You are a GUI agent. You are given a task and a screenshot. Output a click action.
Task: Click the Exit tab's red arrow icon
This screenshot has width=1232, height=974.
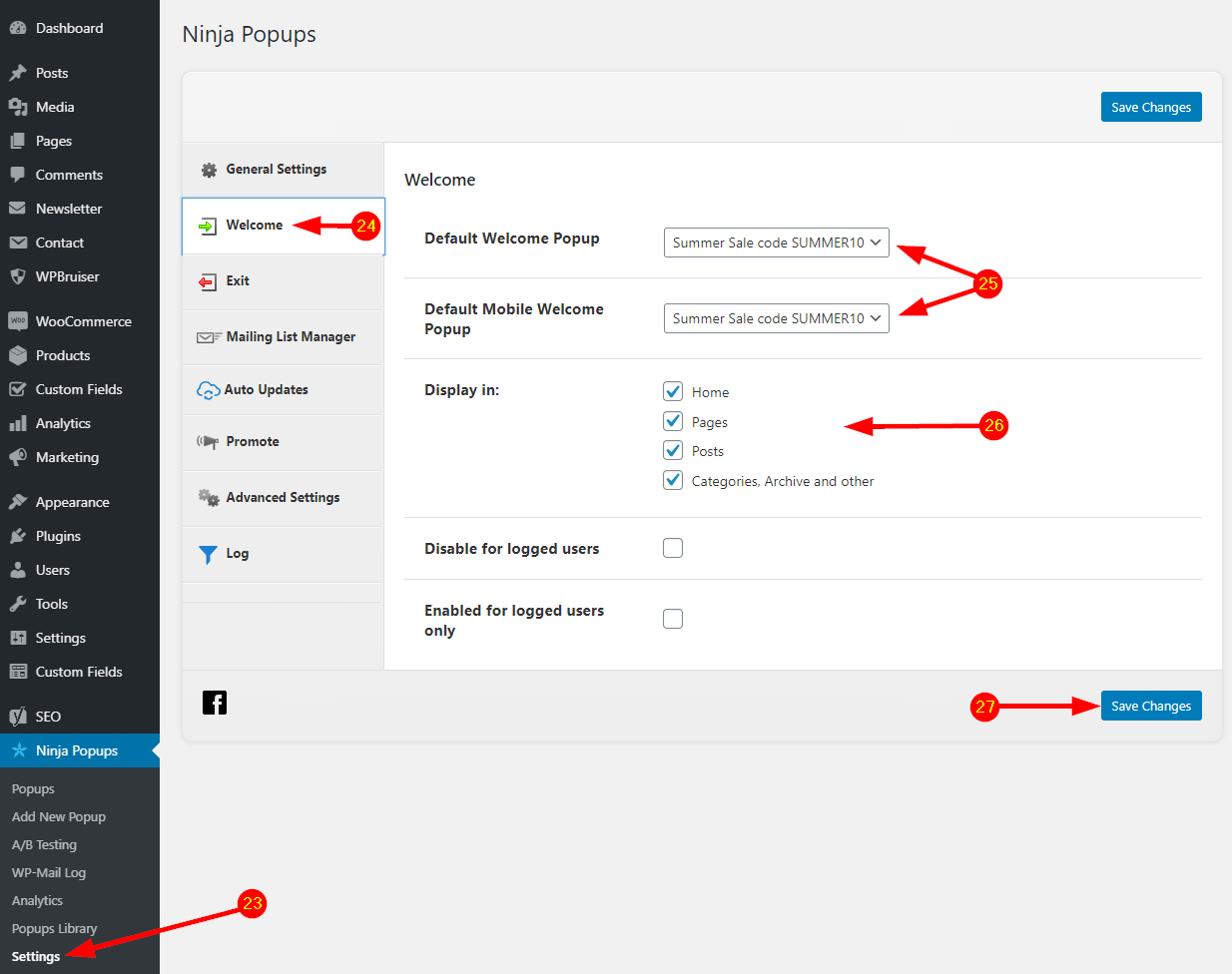(207, 282)
